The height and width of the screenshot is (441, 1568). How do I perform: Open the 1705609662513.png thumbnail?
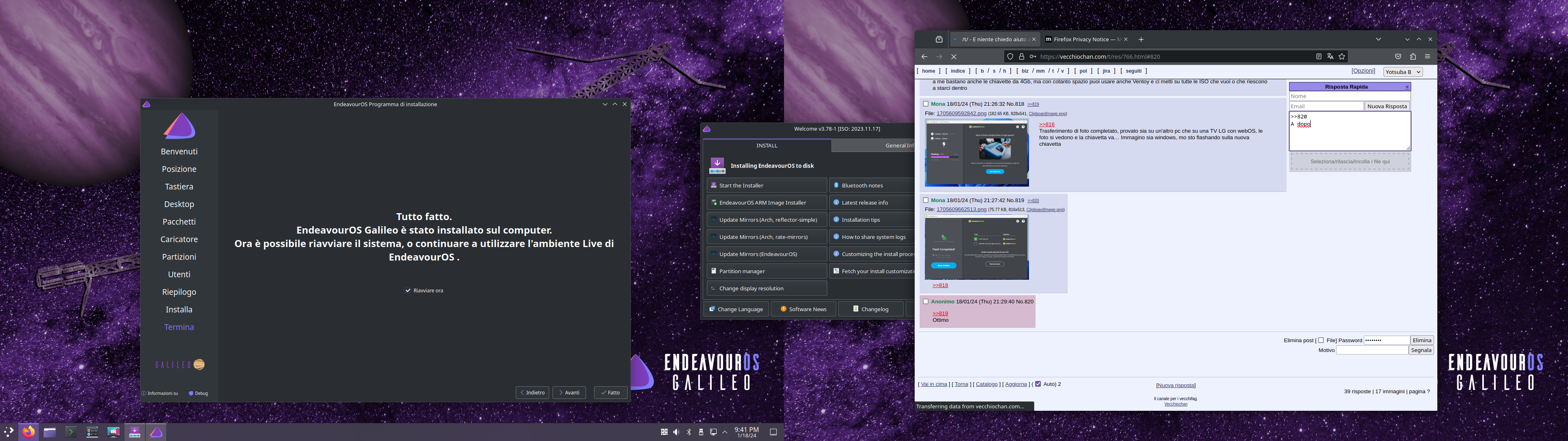[x=976, y=247]
